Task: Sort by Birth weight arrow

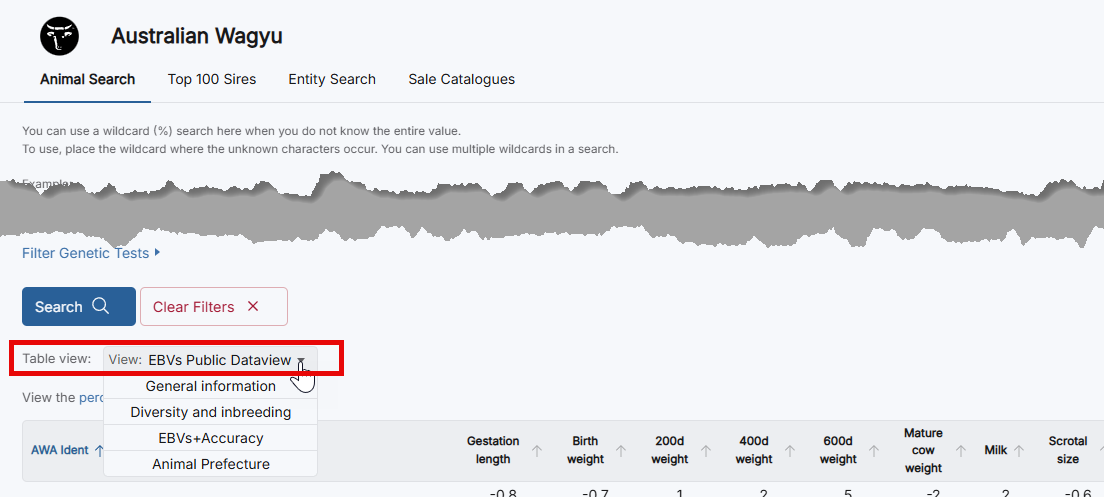Action: pyautogui.click(x=621, y=451)
